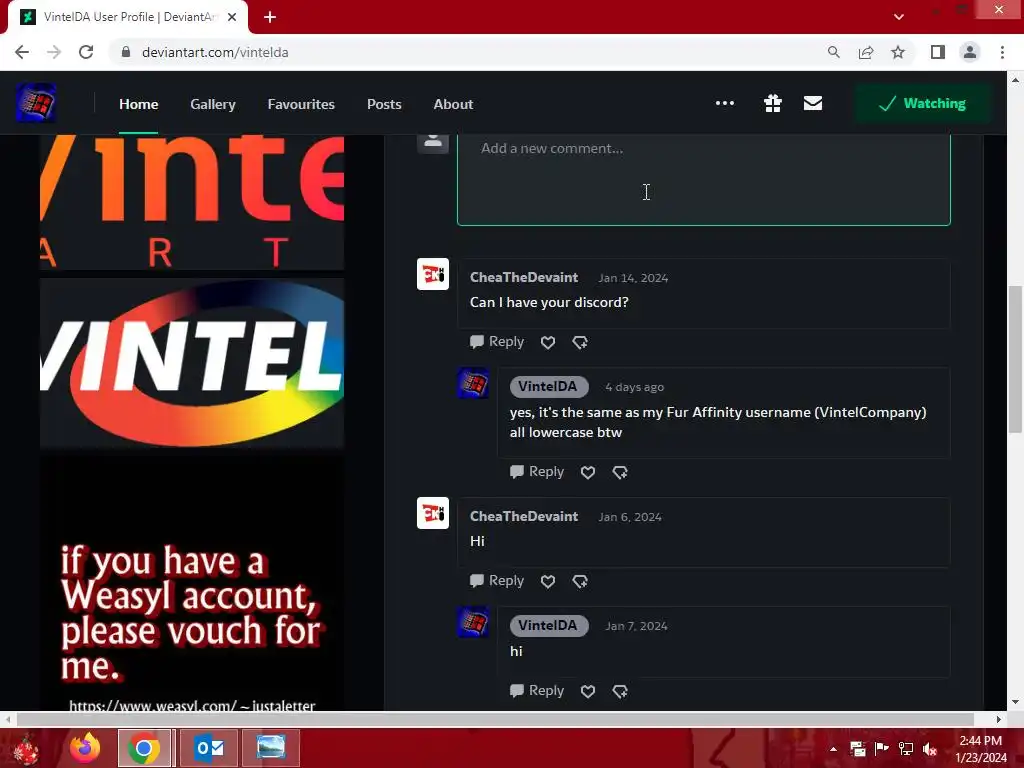Give badge on 'Can I have your discord?' comment

(580, 342)
